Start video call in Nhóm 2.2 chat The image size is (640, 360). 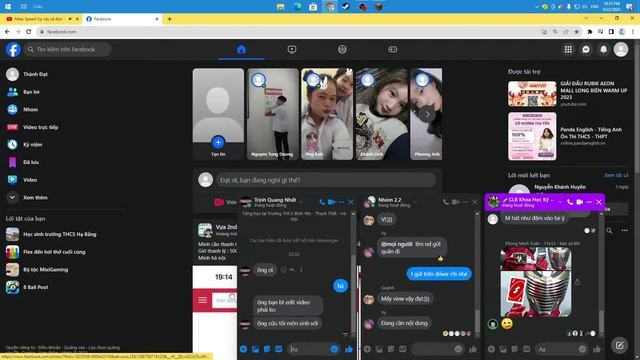[456, 202]
